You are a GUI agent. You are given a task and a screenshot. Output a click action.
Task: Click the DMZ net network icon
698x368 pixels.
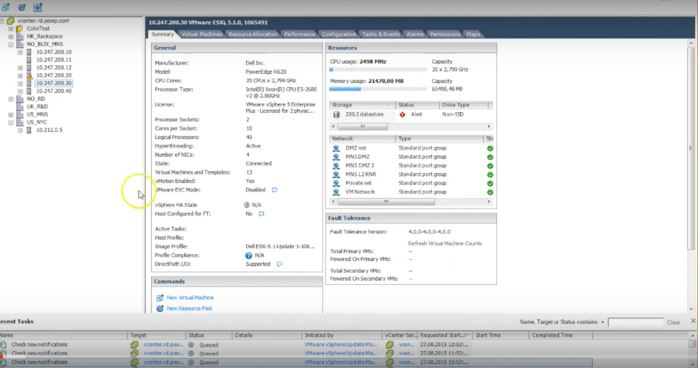point(336,148)
